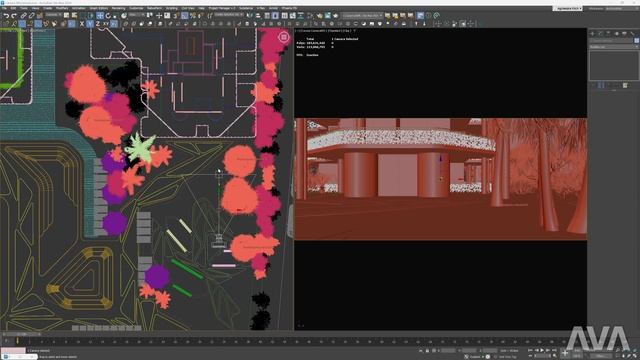The height and width of the screenshot is (360, 640).
Task: Click the teapot Render icon
Action: point(336,16)
